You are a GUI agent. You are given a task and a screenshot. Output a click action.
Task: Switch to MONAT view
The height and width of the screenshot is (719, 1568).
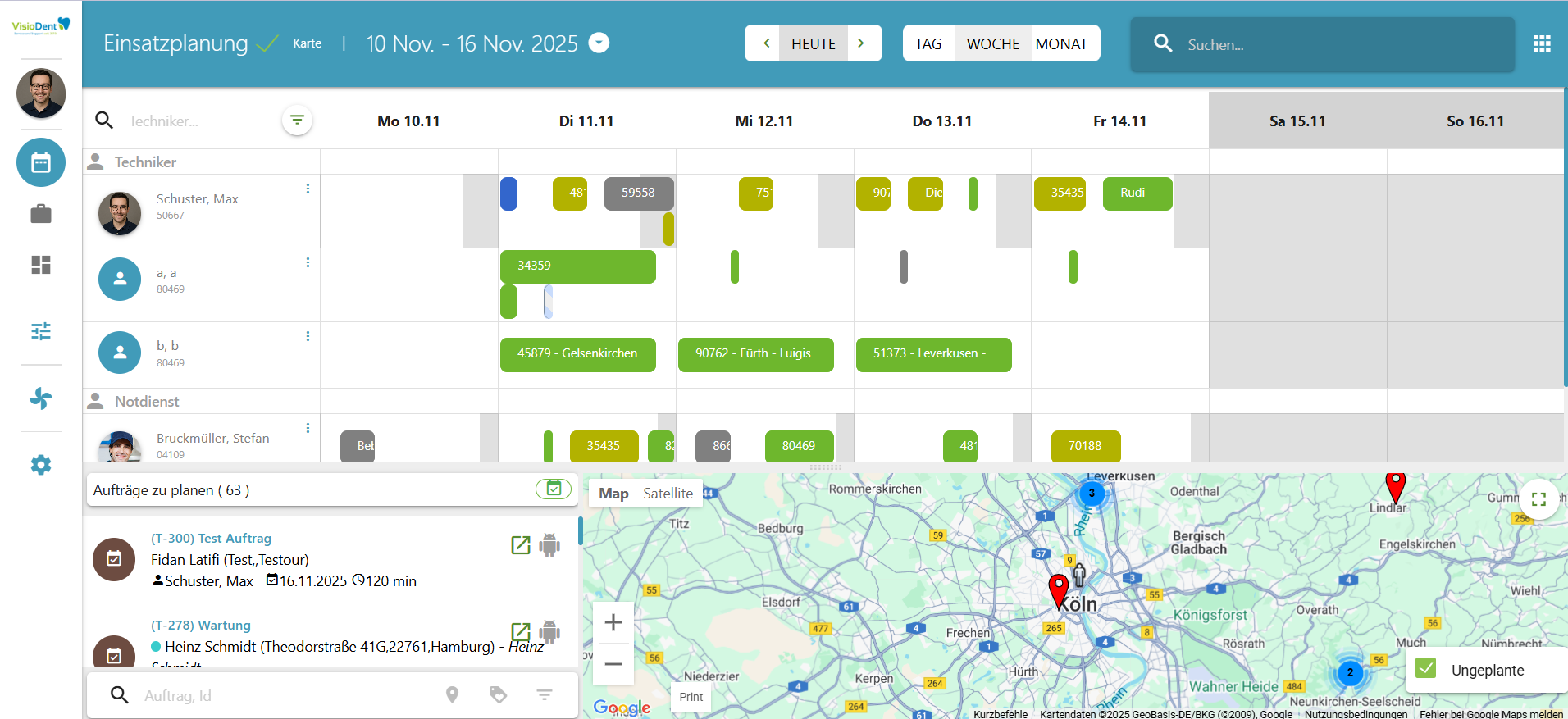tap(1061, 44)
